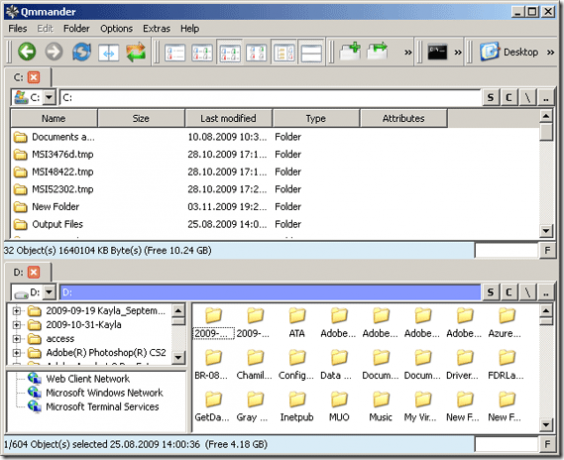Click the parent folder '..' button in D: panel

[546, 292]
